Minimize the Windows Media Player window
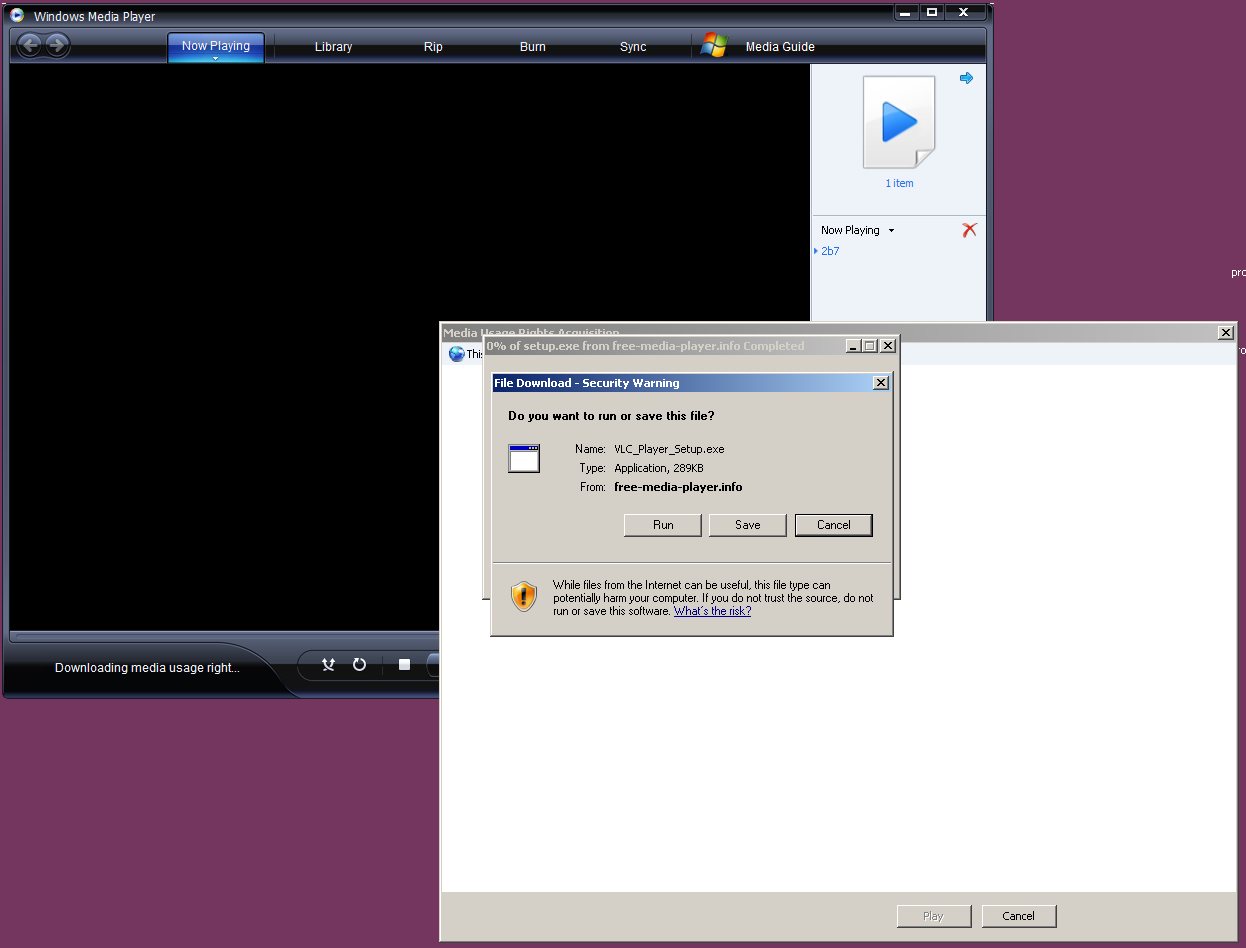This screenshot has height=948, width=1246. click(x=906, y=12)
